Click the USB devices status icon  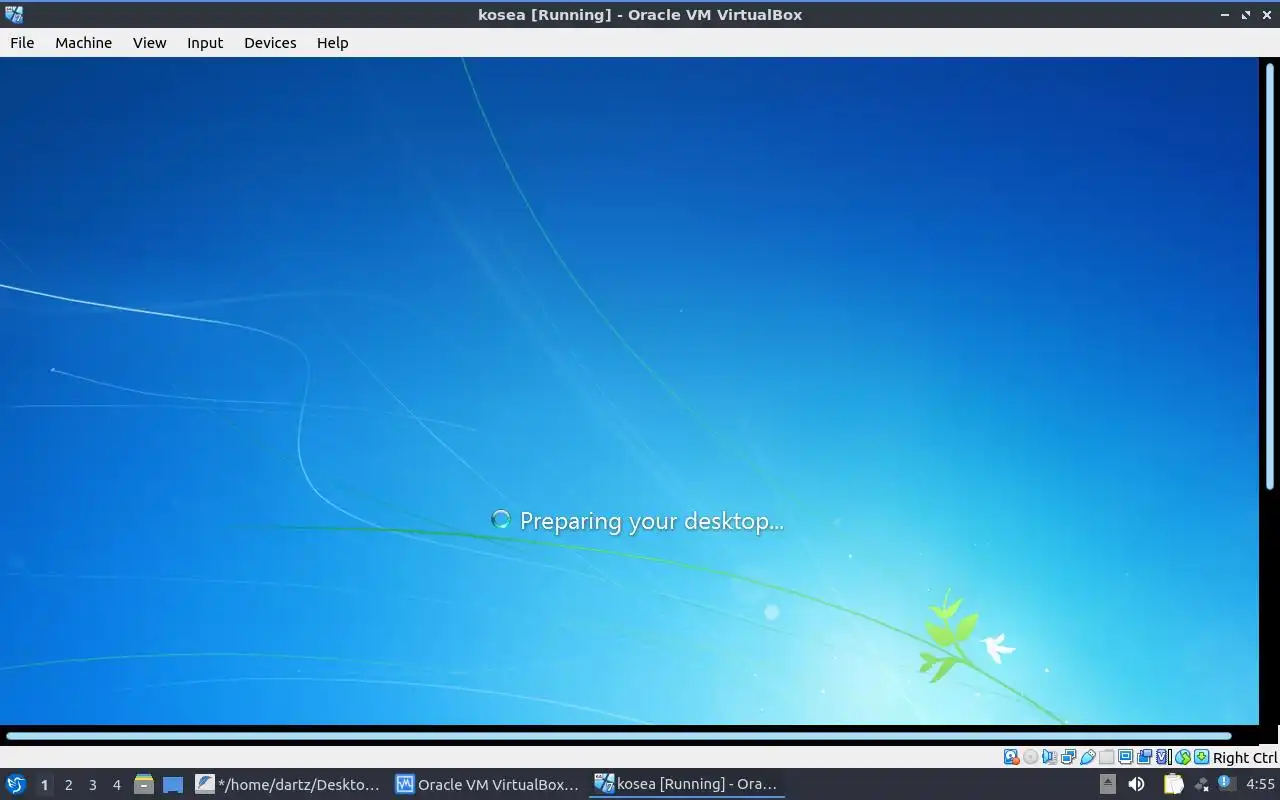(1088, 758)
